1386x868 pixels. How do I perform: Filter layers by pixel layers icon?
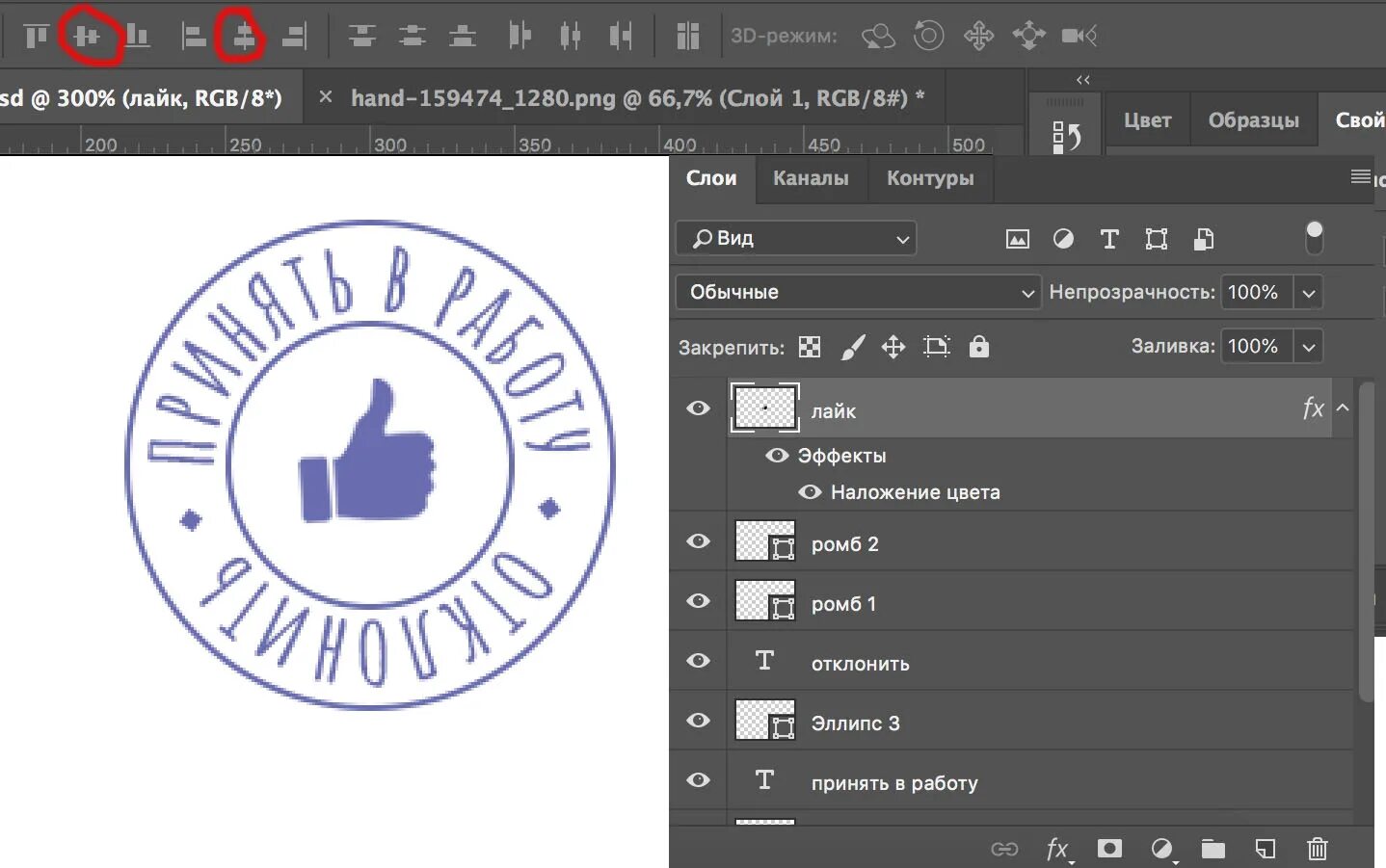tap(1018, 239)
